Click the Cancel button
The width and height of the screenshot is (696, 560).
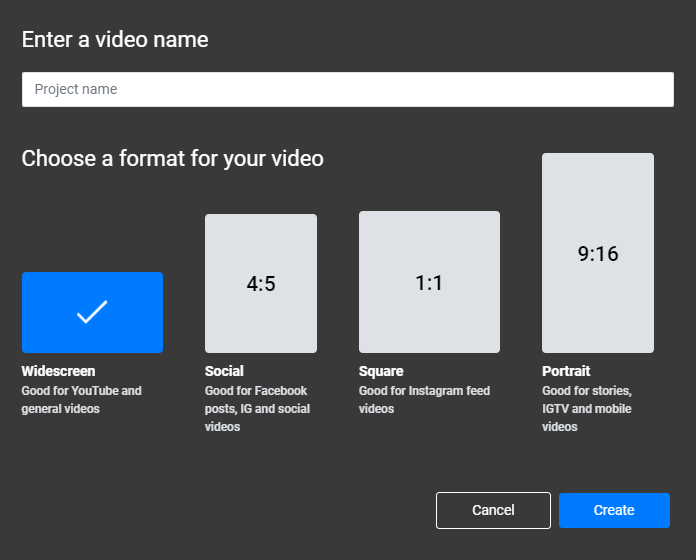[x=493, y=510]
